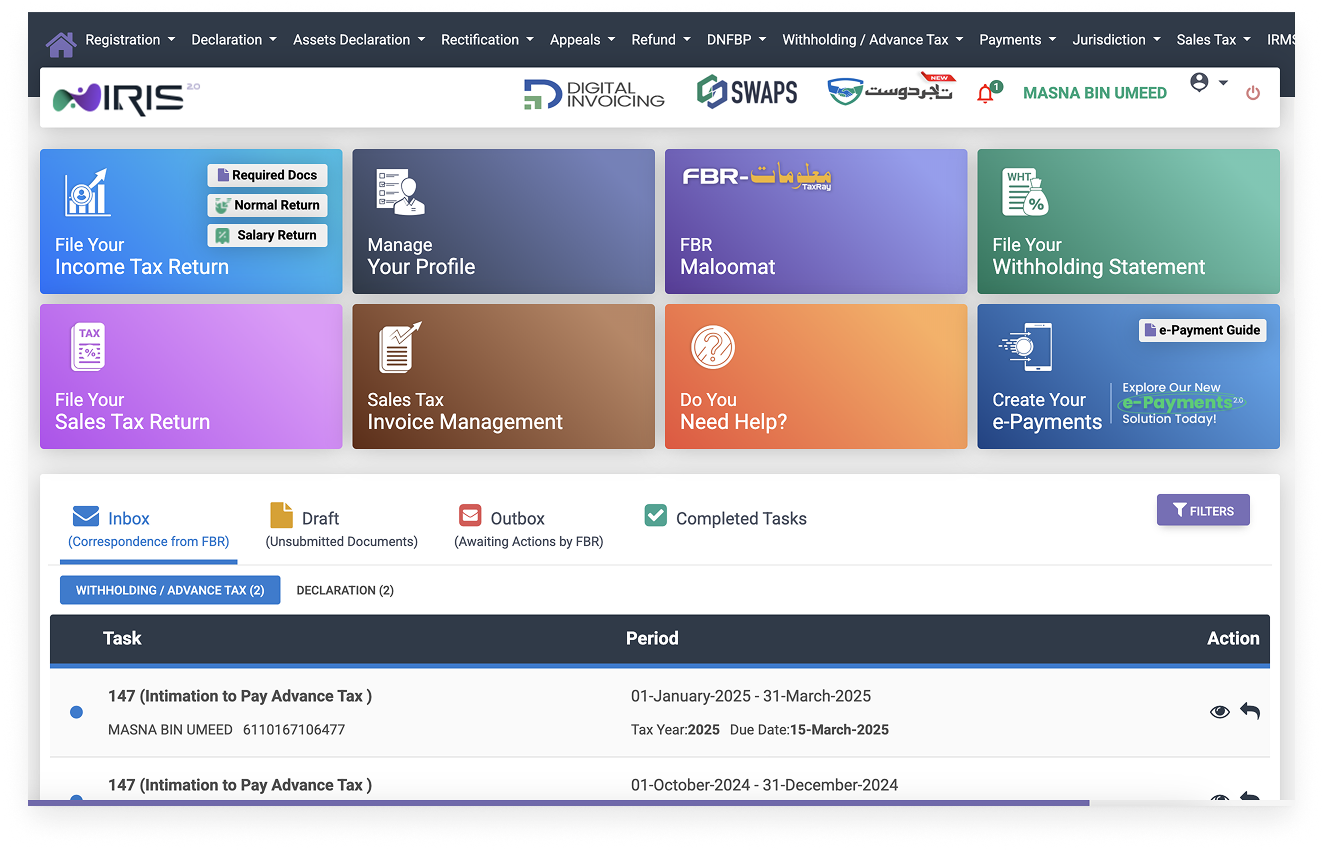The width and height of the screenshot is (1323, 850).
Task: Click the e-Payments phone icon
Action: click(x=1025, y=347)
